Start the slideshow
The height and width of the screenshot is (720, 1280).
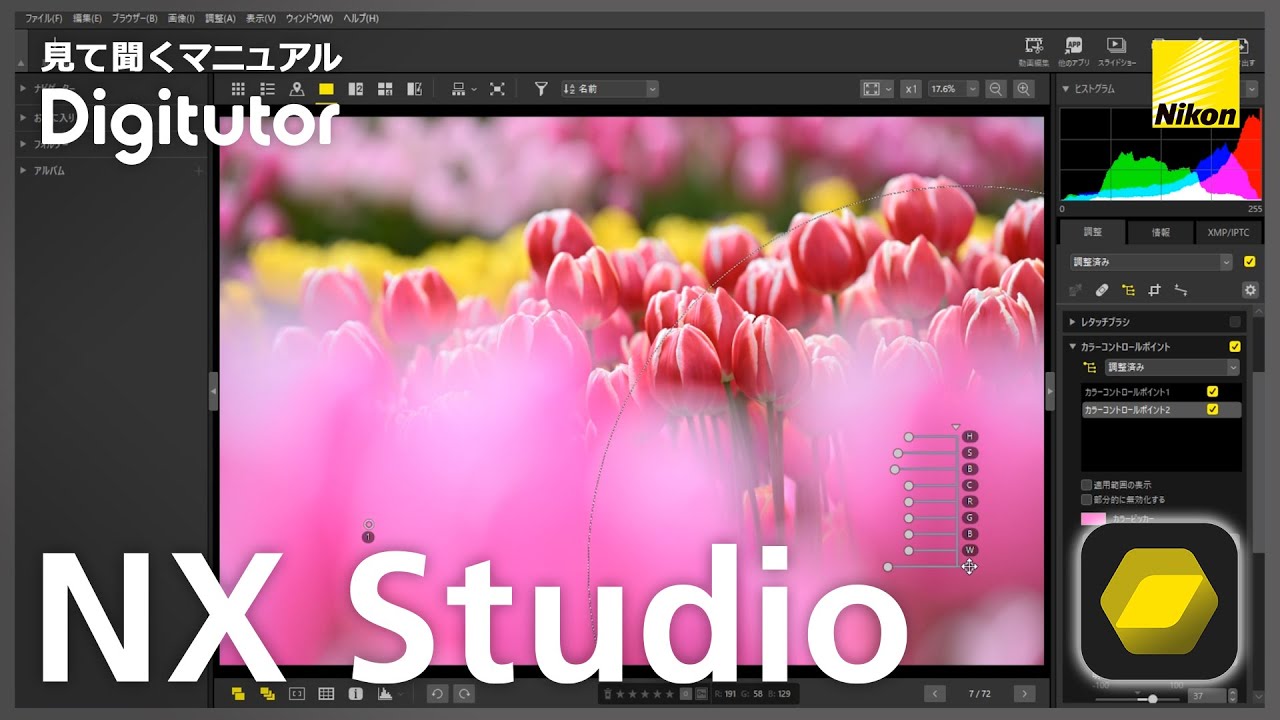click(x=1116, y=51)
